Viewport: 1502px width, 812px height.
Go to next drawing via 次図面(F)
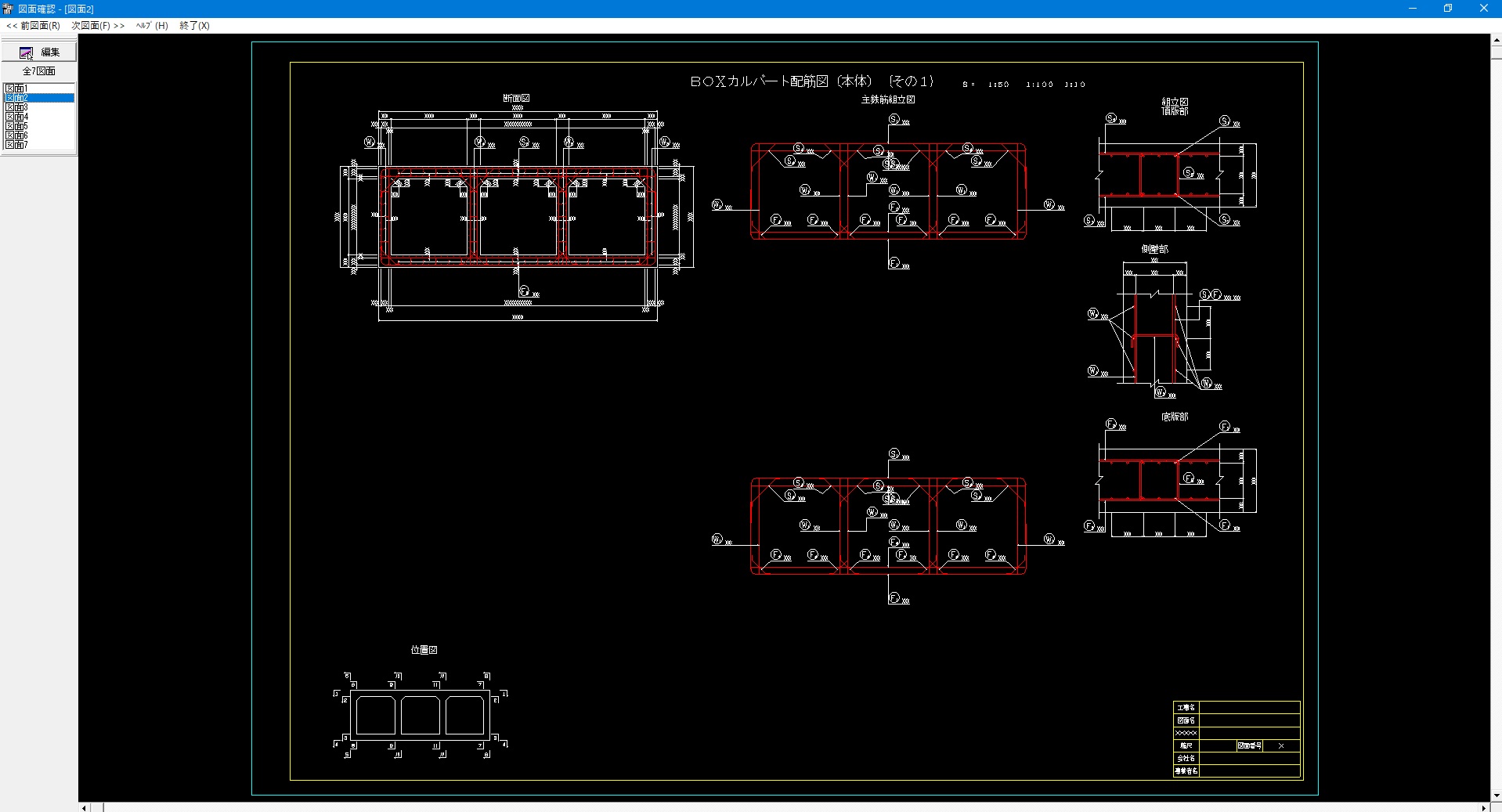click(x=98, y=26)
